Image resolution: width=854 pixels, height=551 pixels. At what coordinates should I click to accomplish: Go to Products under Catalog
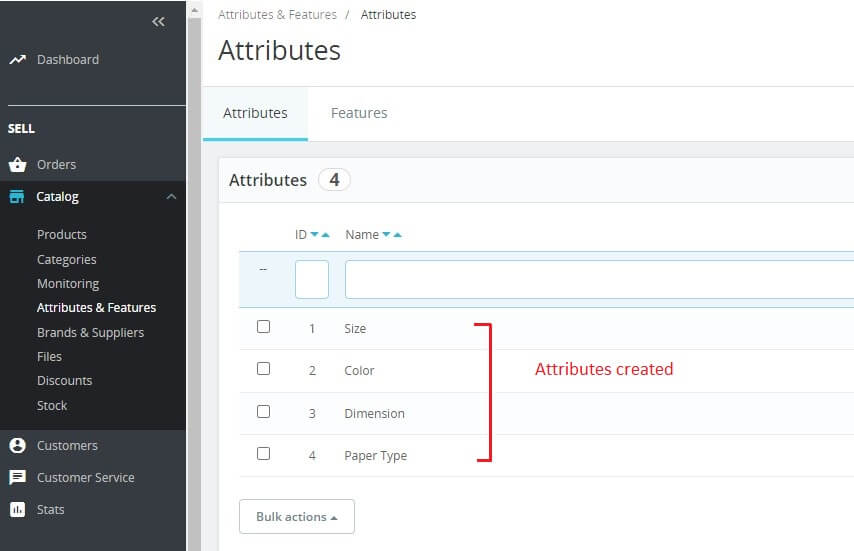(62, 235)
